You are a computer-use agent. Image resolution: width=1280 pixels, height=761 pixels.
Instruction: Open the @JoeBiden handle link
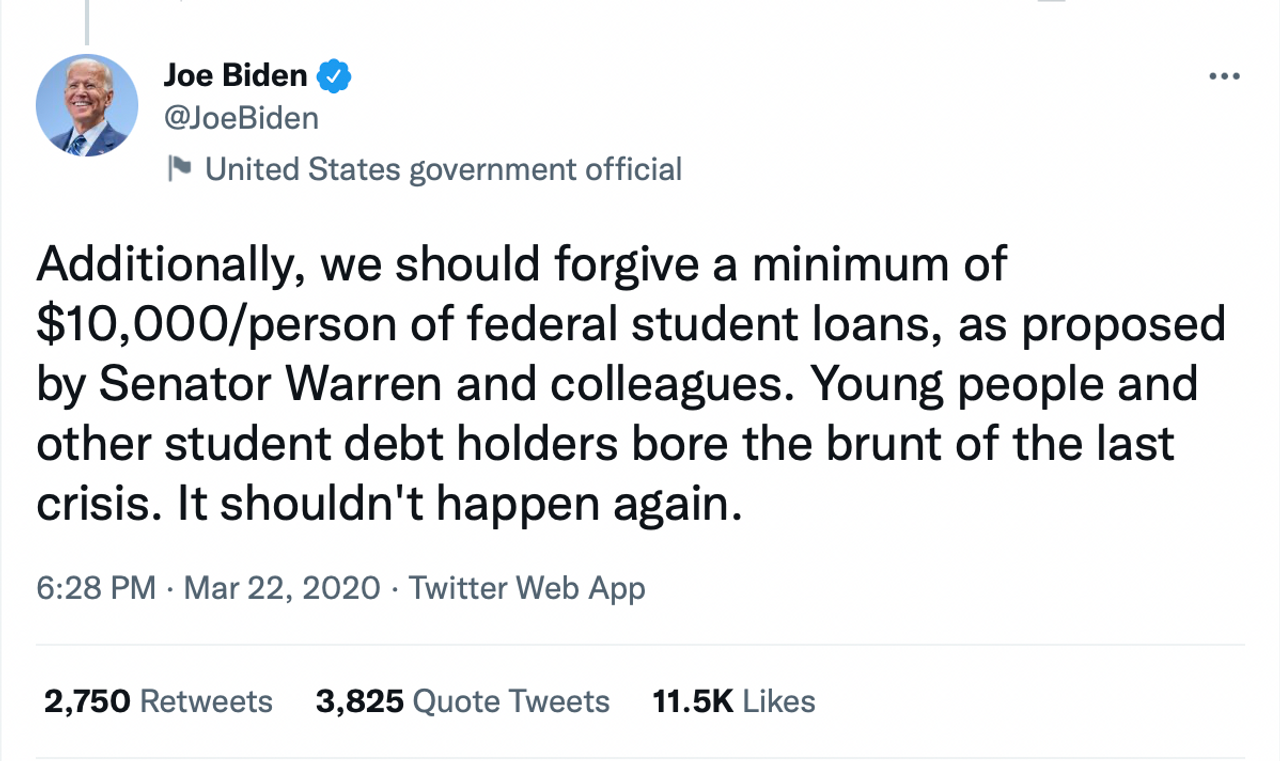[240, 118]
